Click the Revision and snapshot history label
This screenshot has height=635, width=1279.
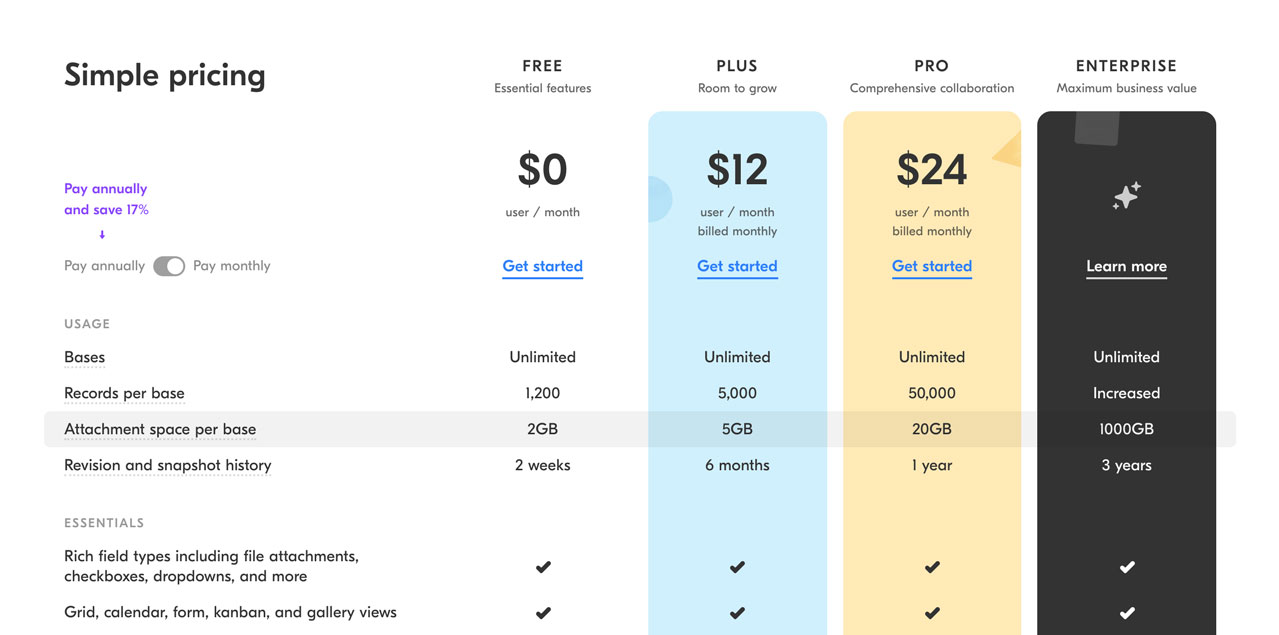pos(167,465)
